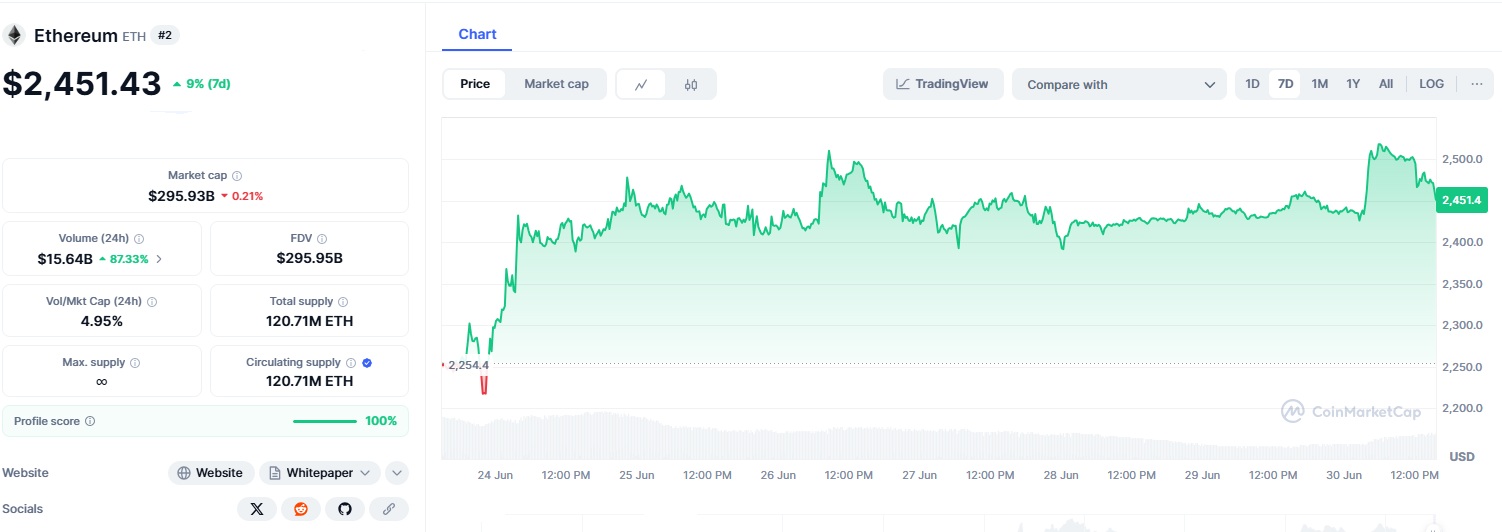Open the three-dot chart options menu
The width and height of the screenshot is (1502, 532).
click(1476, 84)
